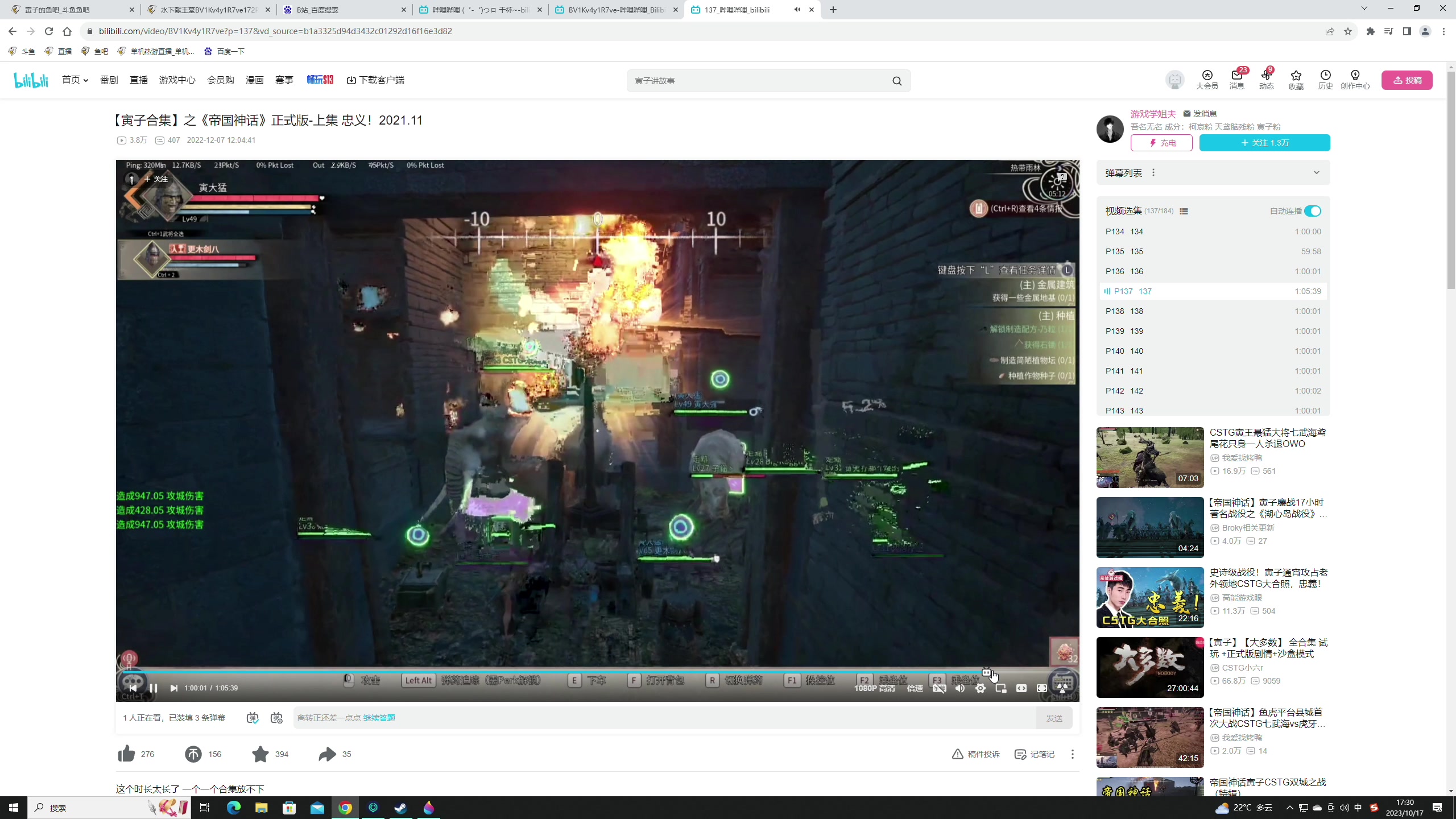Click the video progress bar handle
The image size is (1456, 819).
point(986,672)
